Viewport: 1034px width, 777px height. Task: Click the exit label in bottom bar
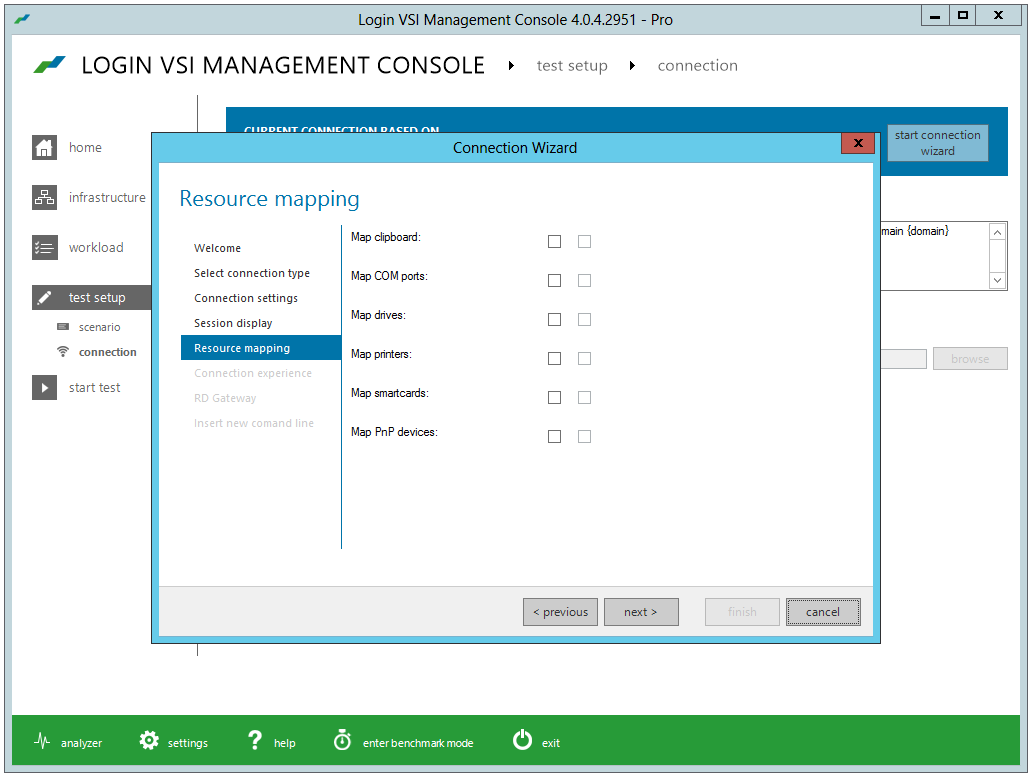(551, 743)
